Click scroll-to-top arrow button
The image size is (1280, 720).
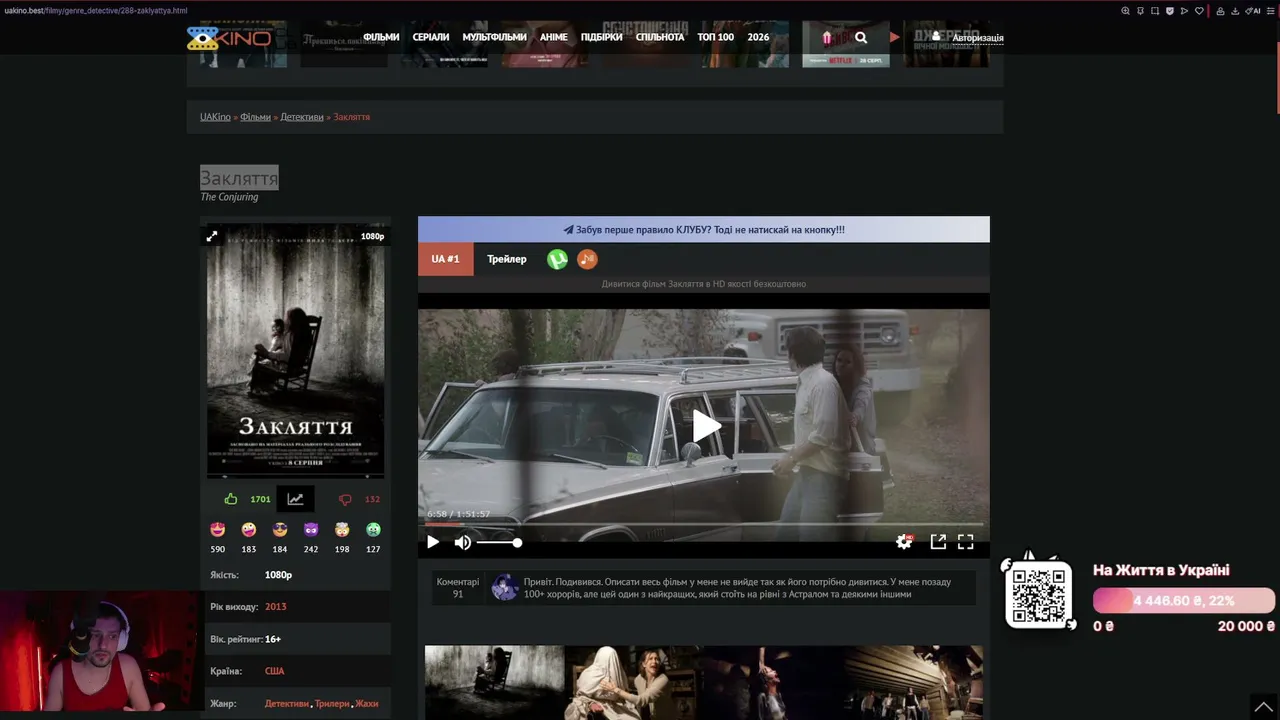[1264, 706]
